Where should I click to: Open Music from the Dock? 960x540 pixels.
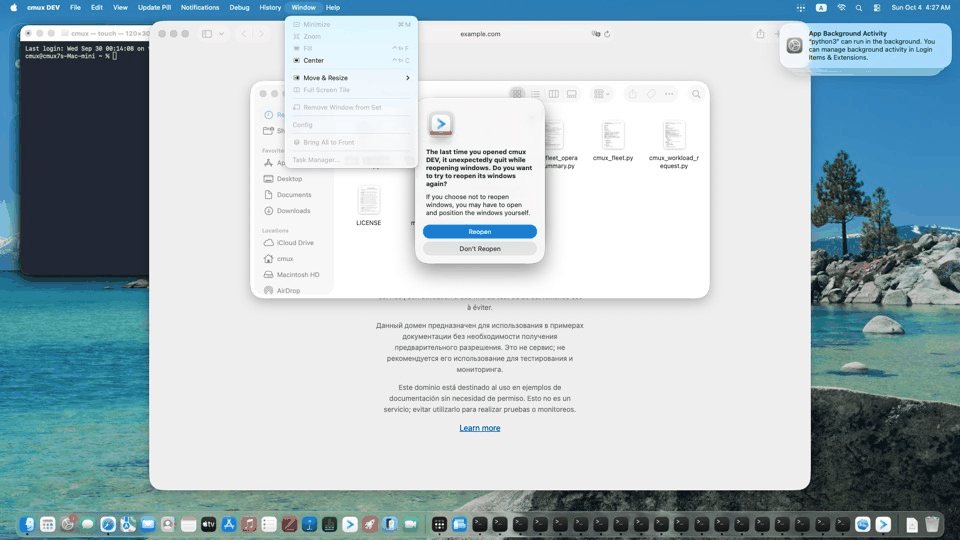tap(249, 524)
